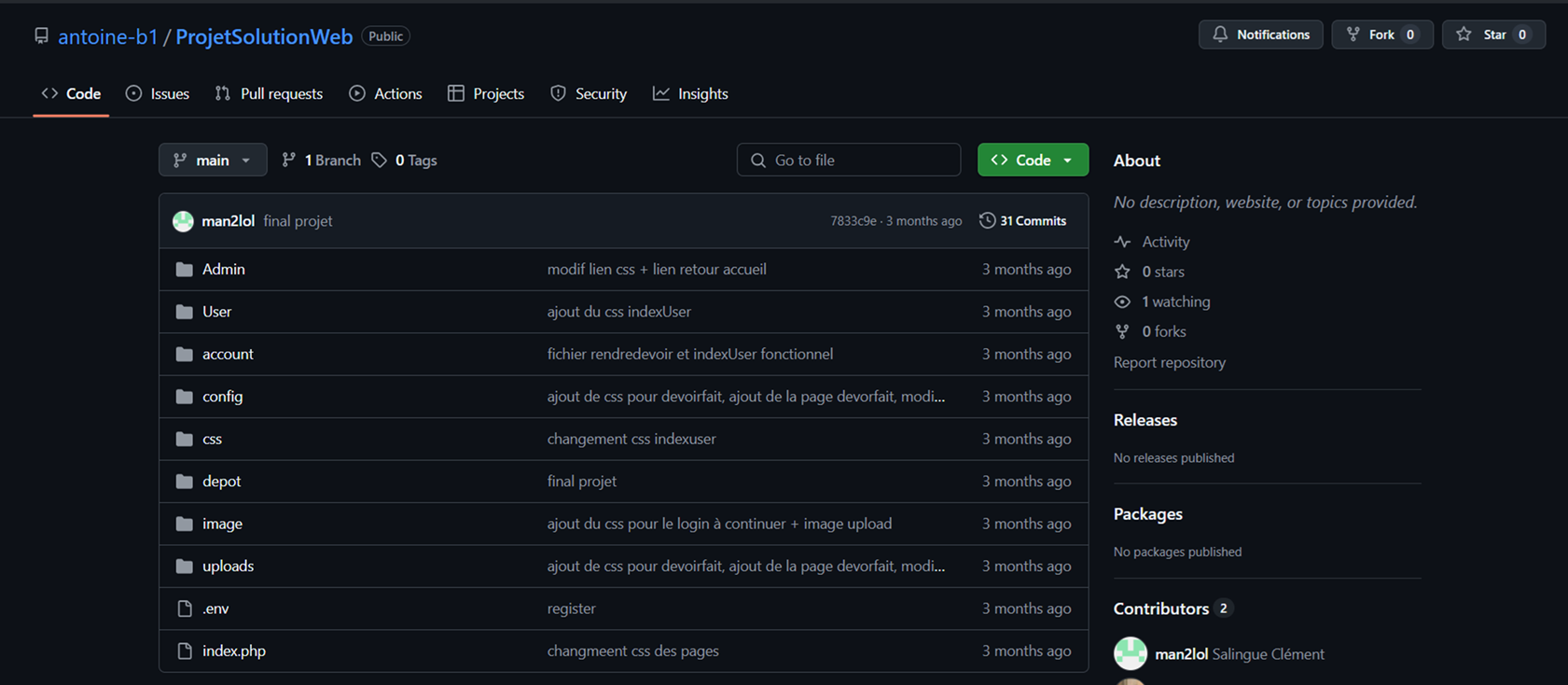Click the css folder icon
The width and height of the screenshot is (1568, 685).
[185, 439]
